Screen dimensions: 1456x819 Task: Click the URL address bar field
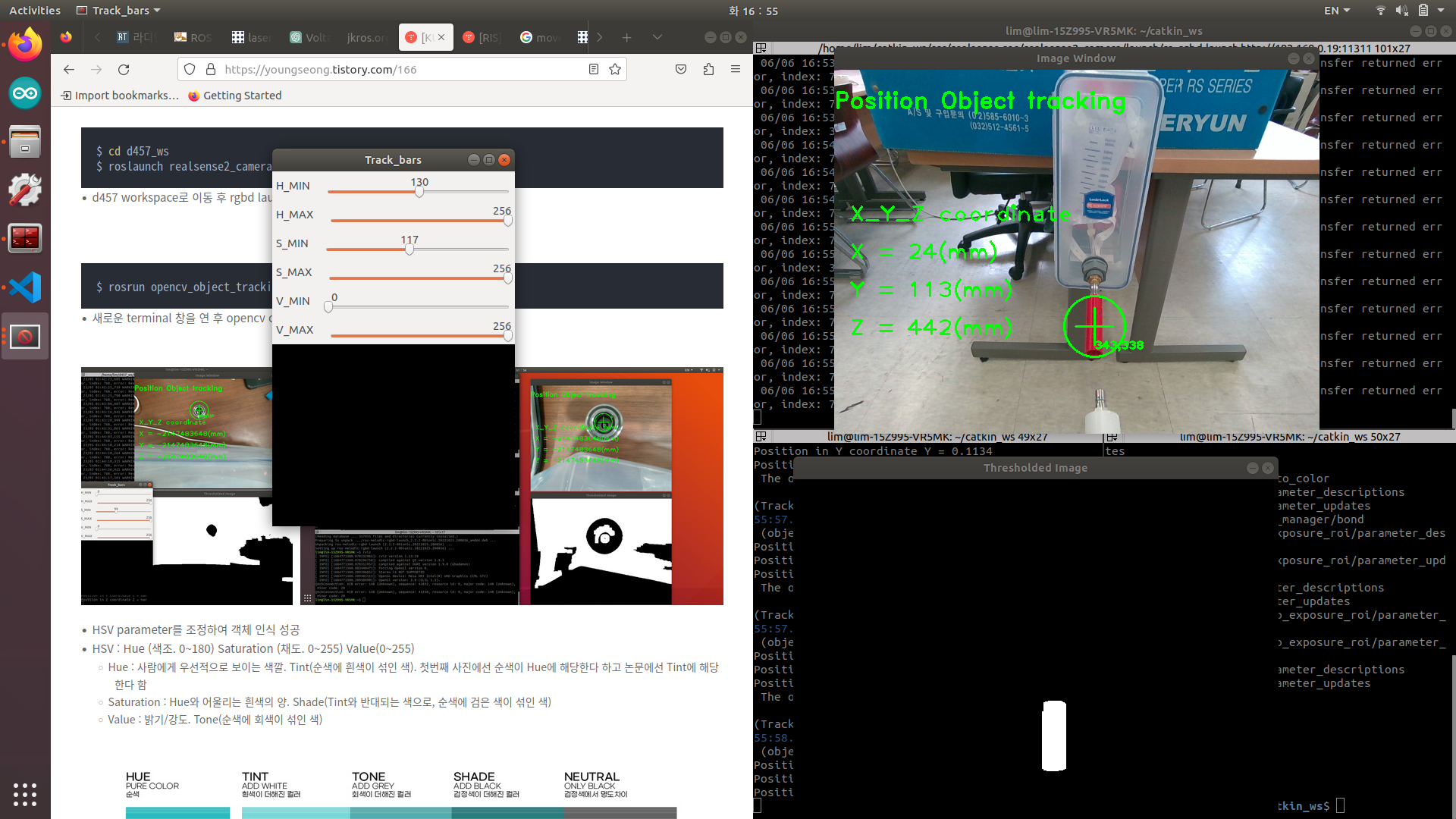click(x=394, y=70)
